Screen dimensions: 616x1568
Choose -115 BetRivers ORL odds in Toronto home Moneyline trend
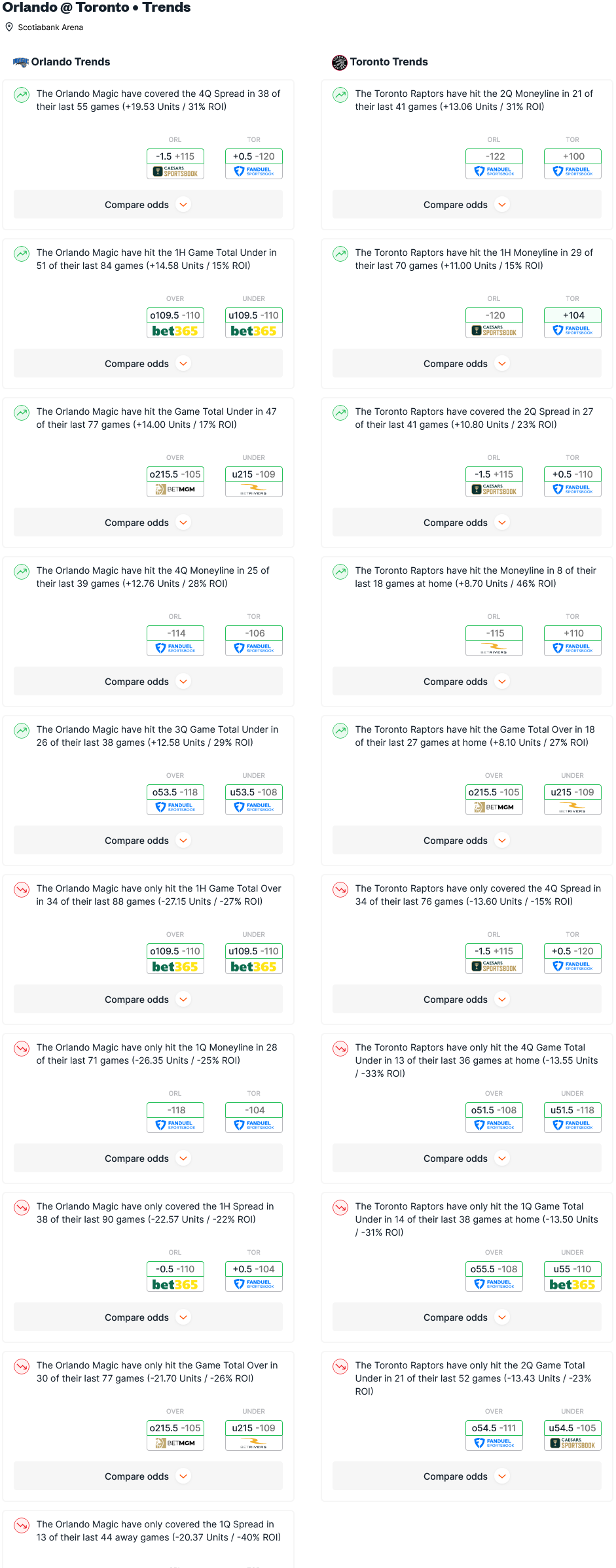tap(494, 640)
